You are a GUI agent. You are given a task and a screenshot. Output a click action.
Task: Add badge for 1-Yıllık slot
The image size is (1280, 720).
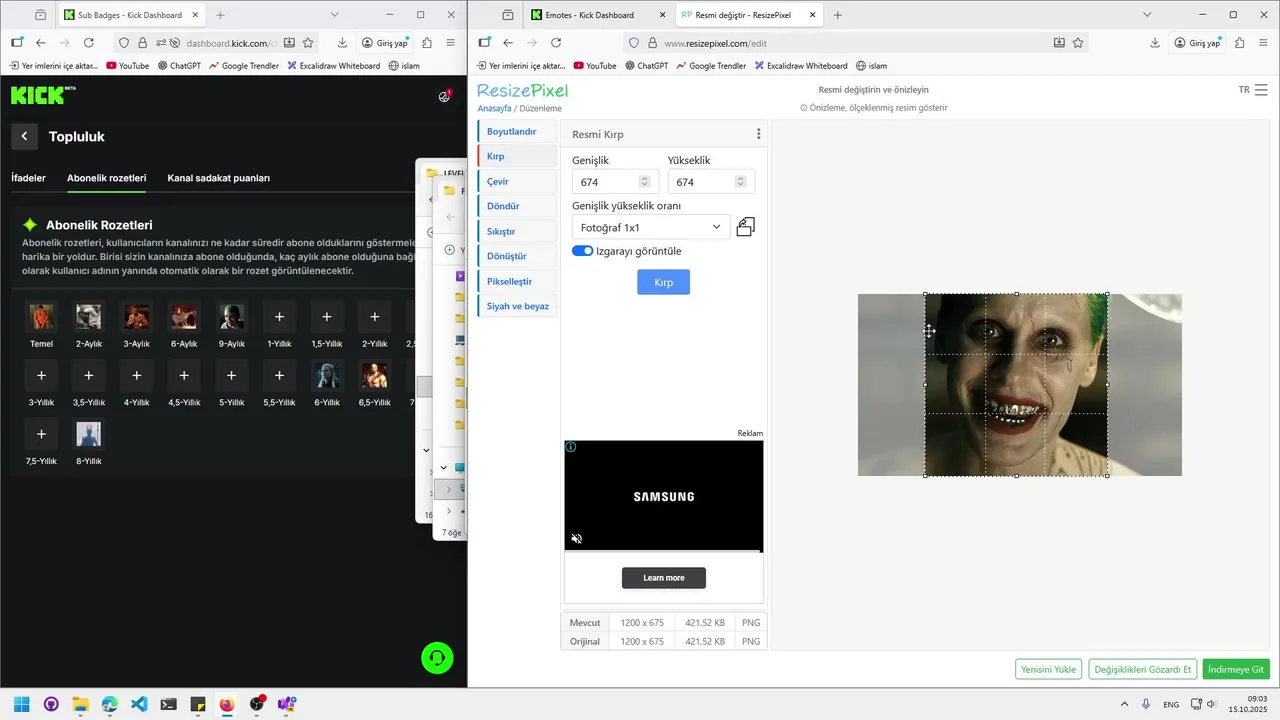tap(279, 317)
